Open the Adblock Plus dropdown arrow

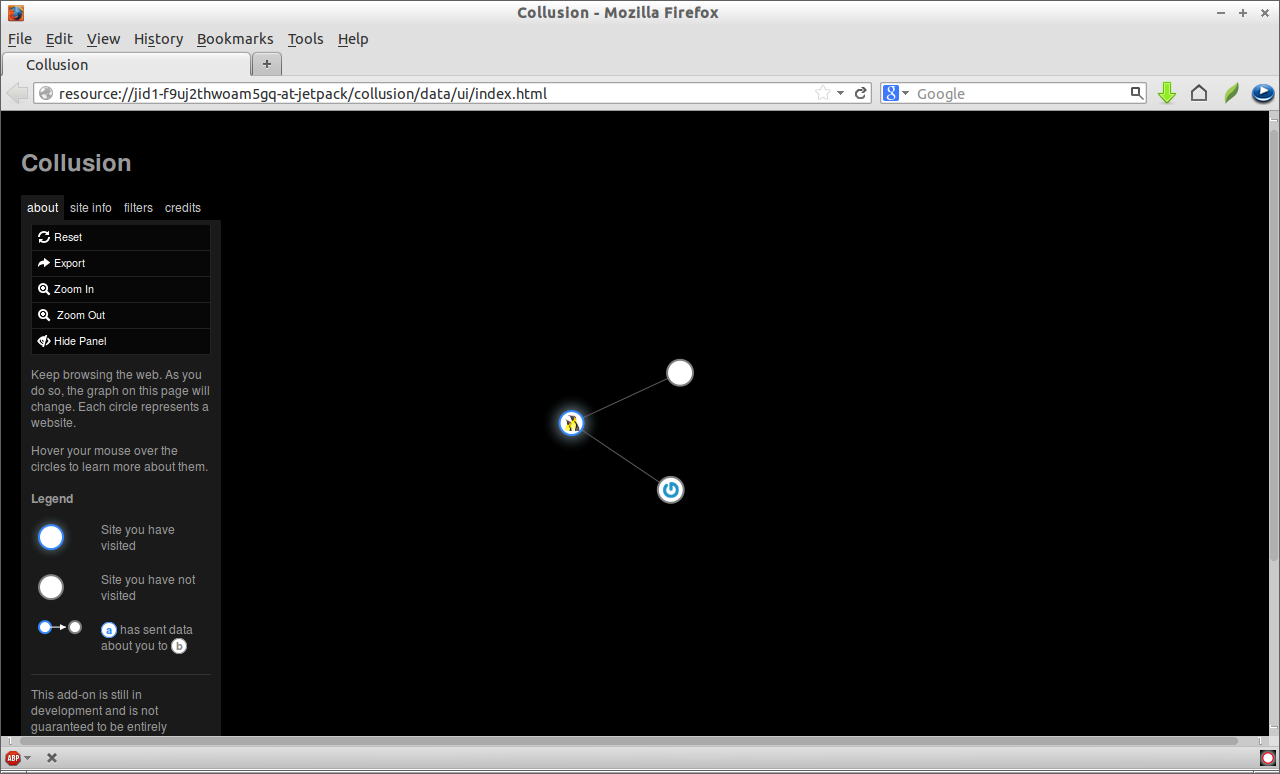point(27,758)
